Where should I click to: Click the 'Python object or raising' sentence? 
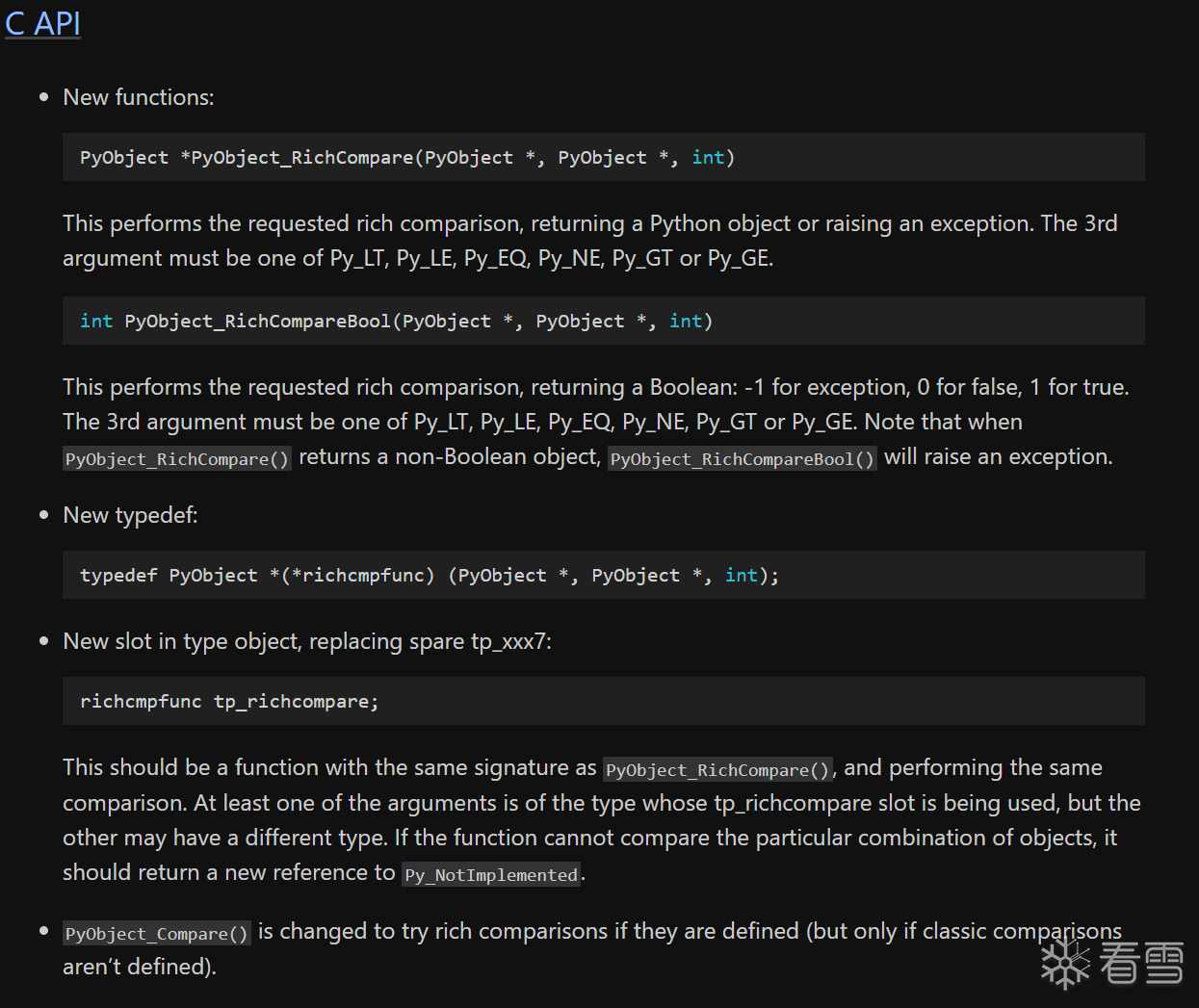point(770,223)
